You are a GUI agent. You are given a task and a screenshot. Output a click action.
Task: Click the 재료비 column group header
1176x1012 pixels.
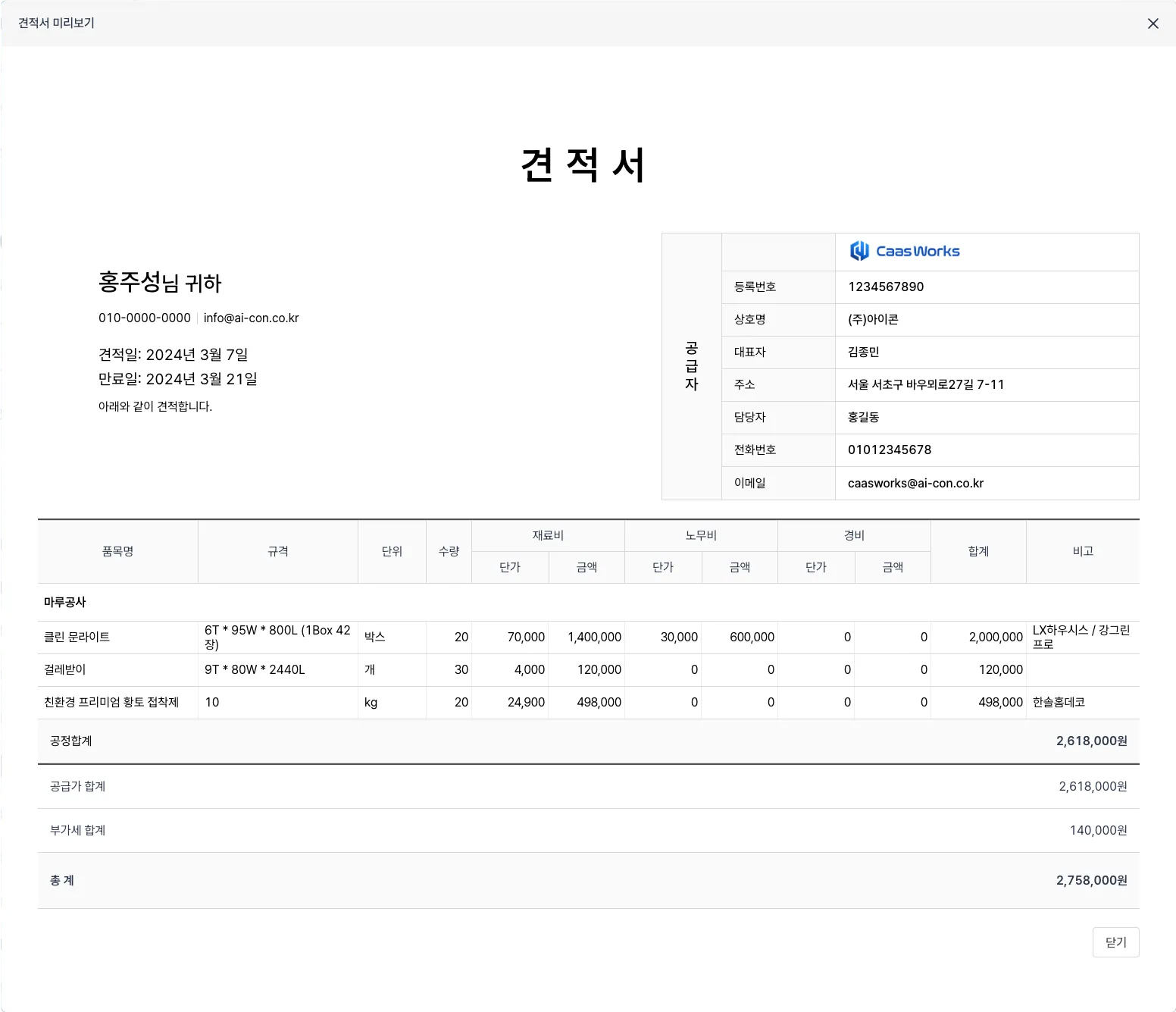point(548,535)
